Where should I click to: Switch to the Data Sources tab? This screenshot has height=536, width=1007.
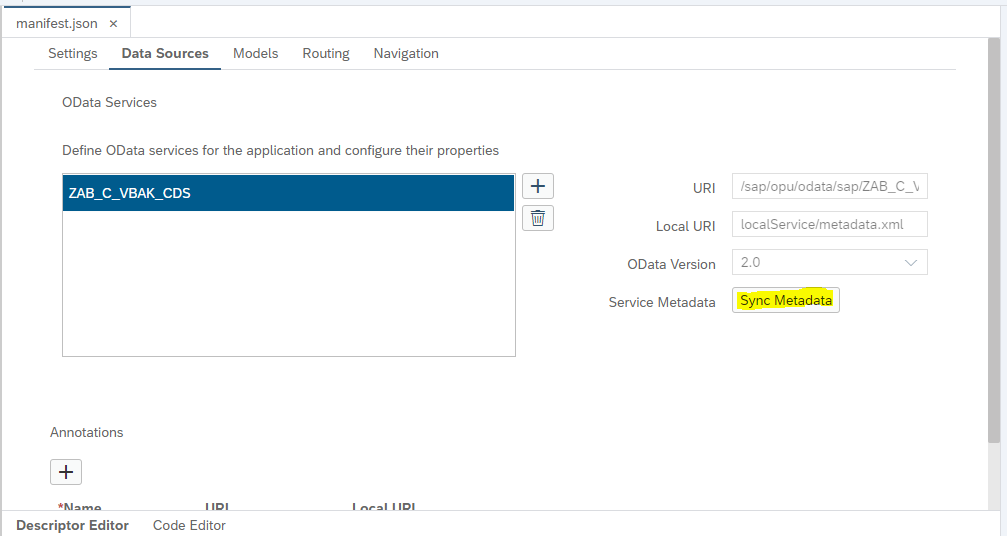tap(165, 53)
